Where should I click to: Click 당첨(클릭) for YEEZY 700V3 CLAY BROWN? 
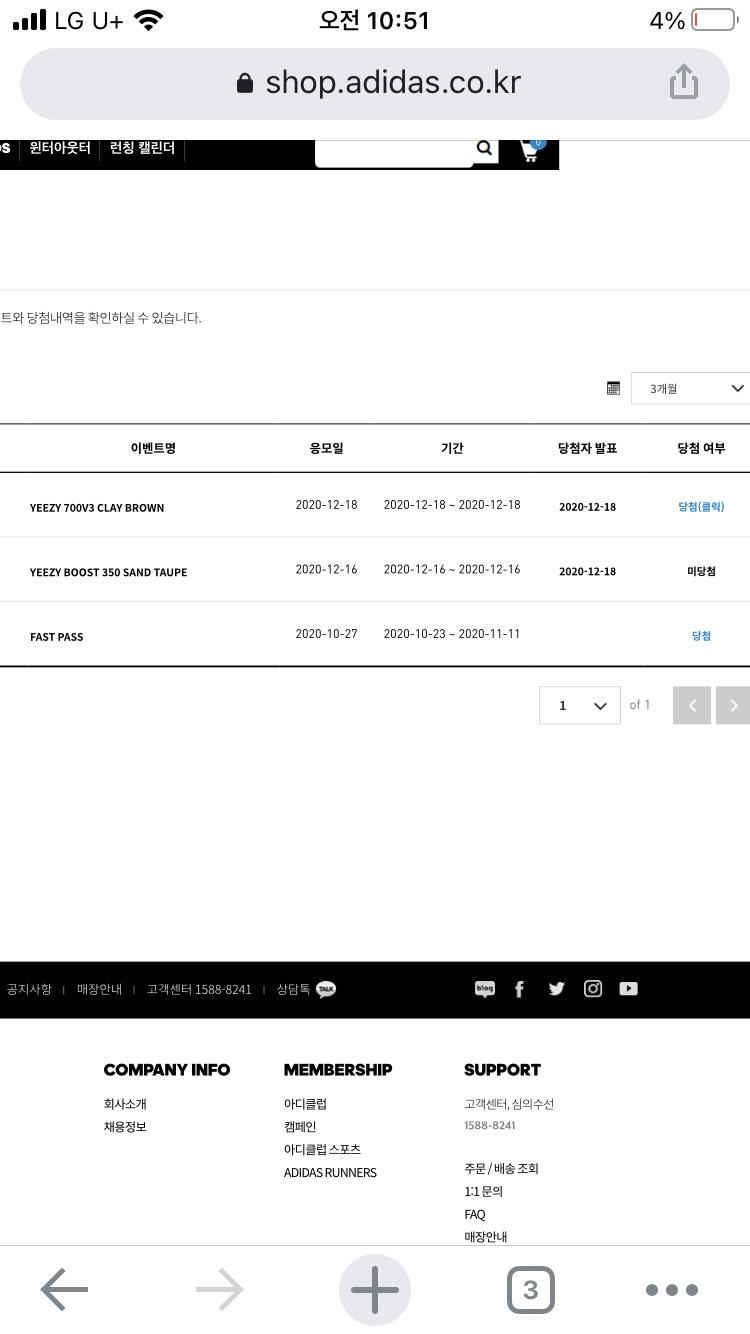pos(701,507)
